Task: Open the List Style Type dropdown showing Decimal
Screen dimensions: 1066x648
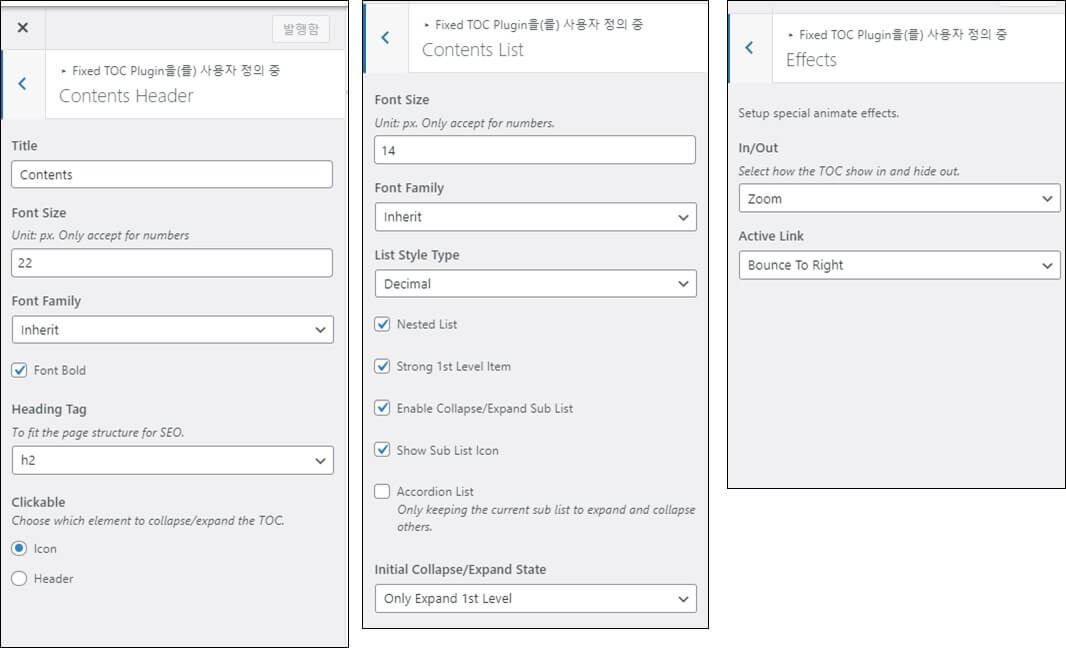Action: 535,283
